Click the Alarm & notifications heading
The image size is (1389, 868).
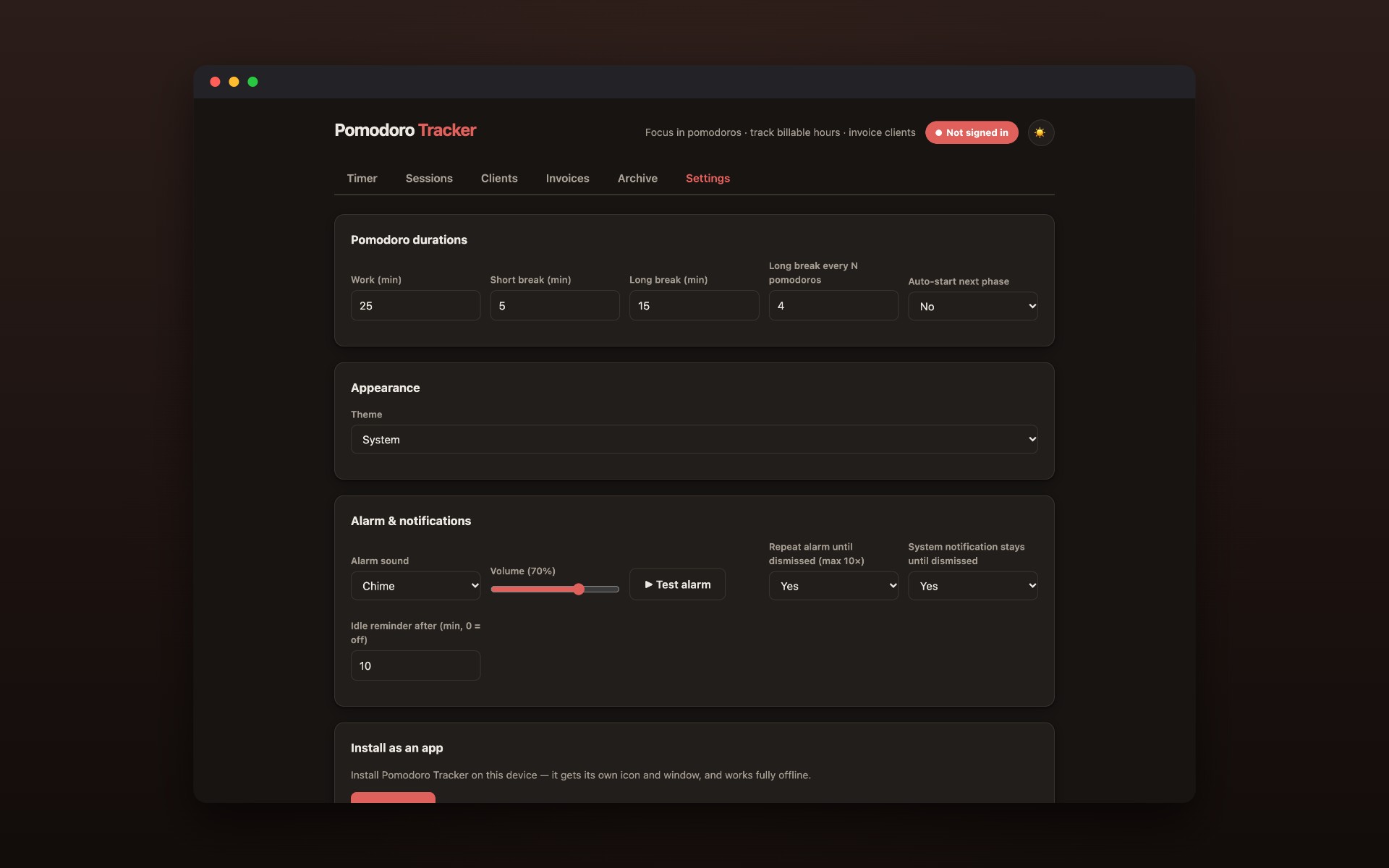click(410, 521)
